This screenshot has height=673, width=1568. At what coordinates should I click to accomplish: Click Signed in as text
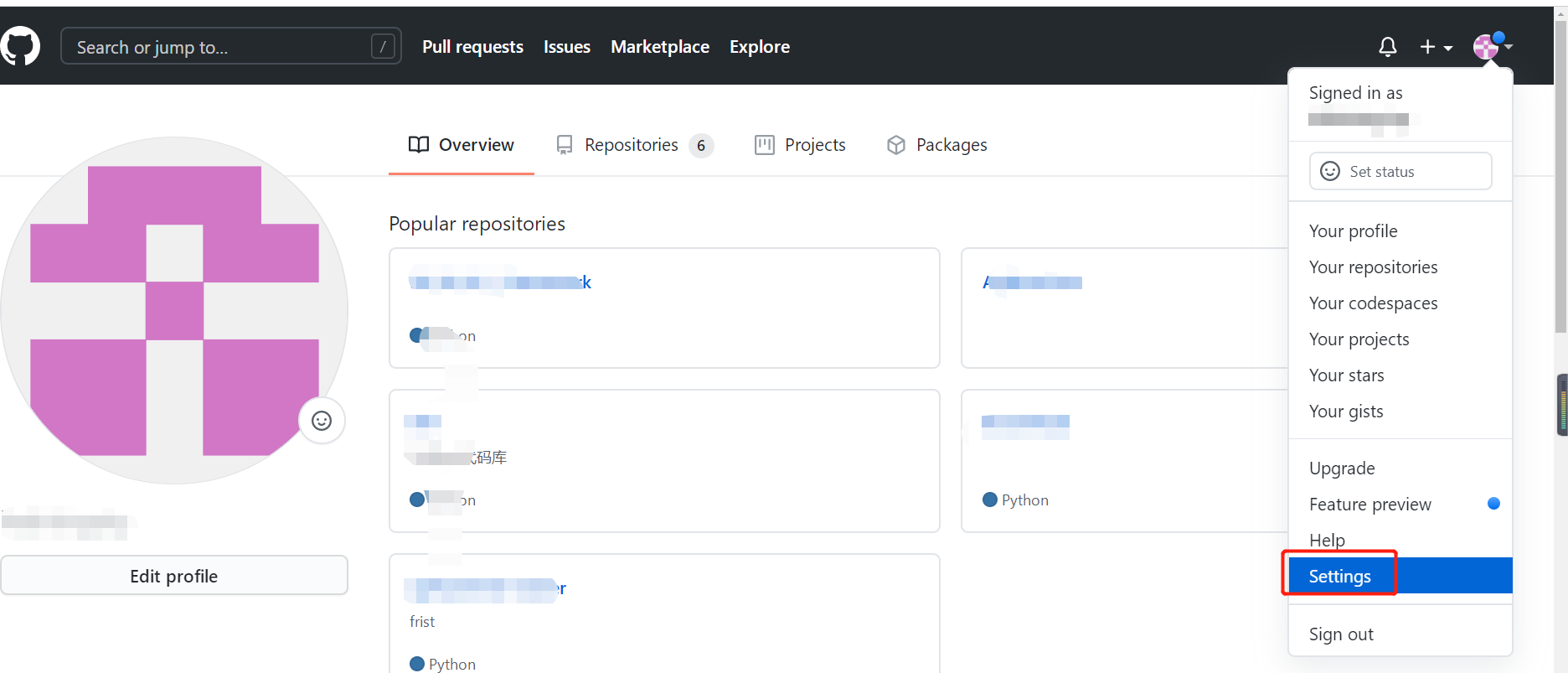click(1355, 92)
